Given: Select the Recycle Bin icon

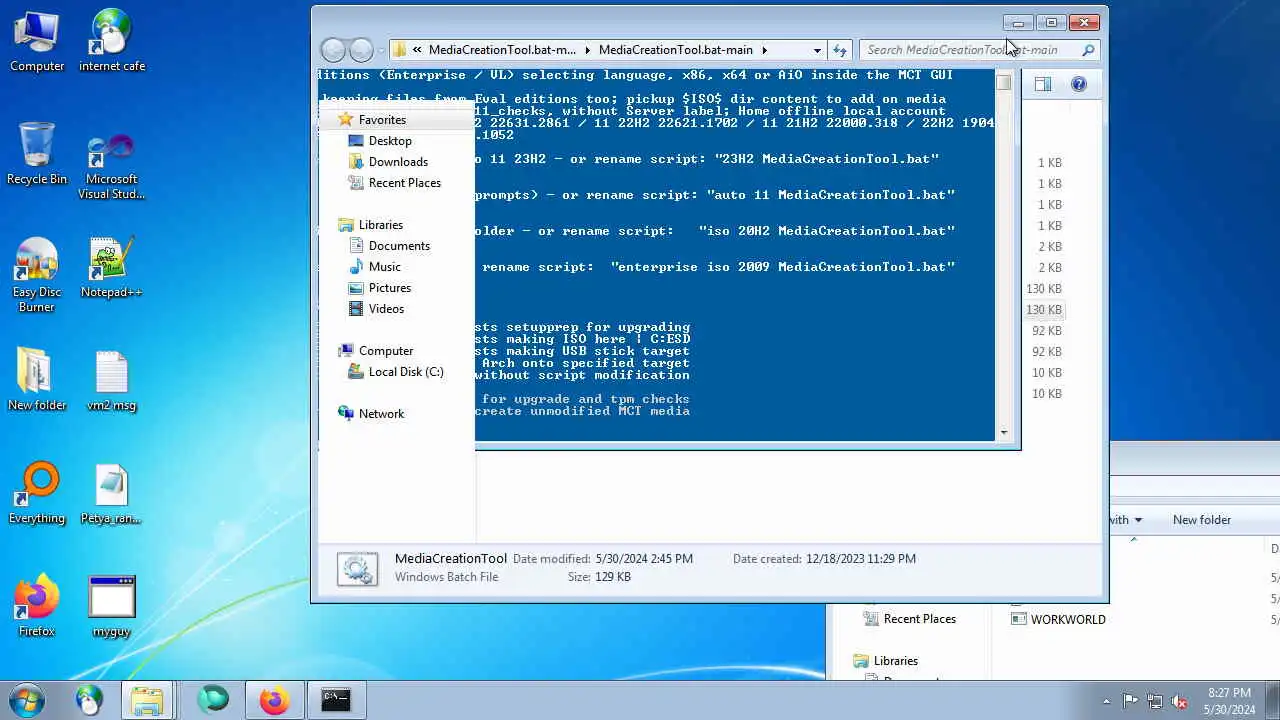Looking at the screenshot, I should [x=37, y=153].
